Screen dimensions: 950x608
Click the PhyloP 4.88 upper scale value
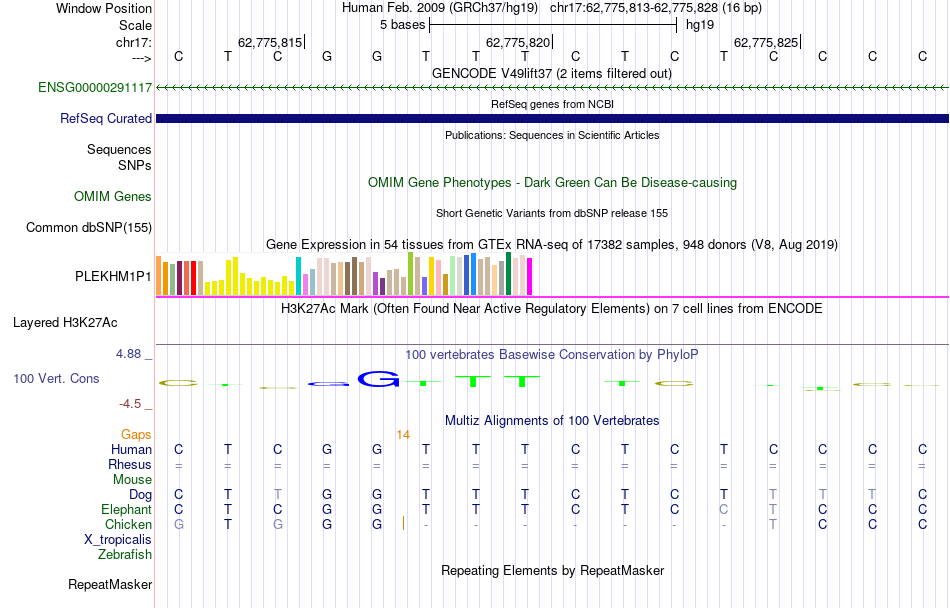[x=129, y=354]
